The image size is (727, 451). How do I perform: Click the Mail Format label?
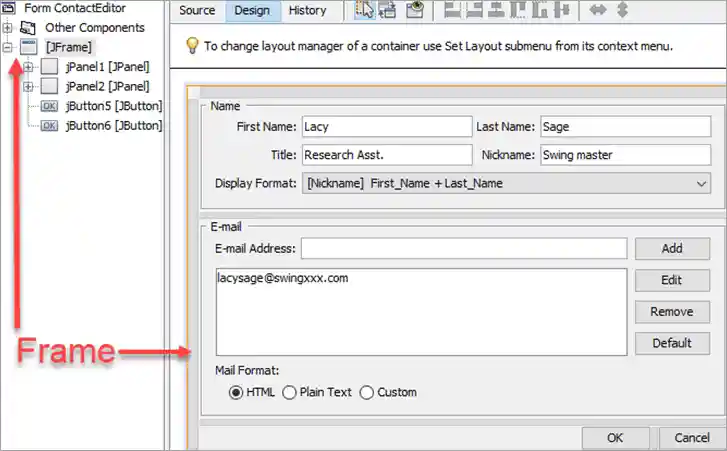pyautogui.click(x=247, y=370)
